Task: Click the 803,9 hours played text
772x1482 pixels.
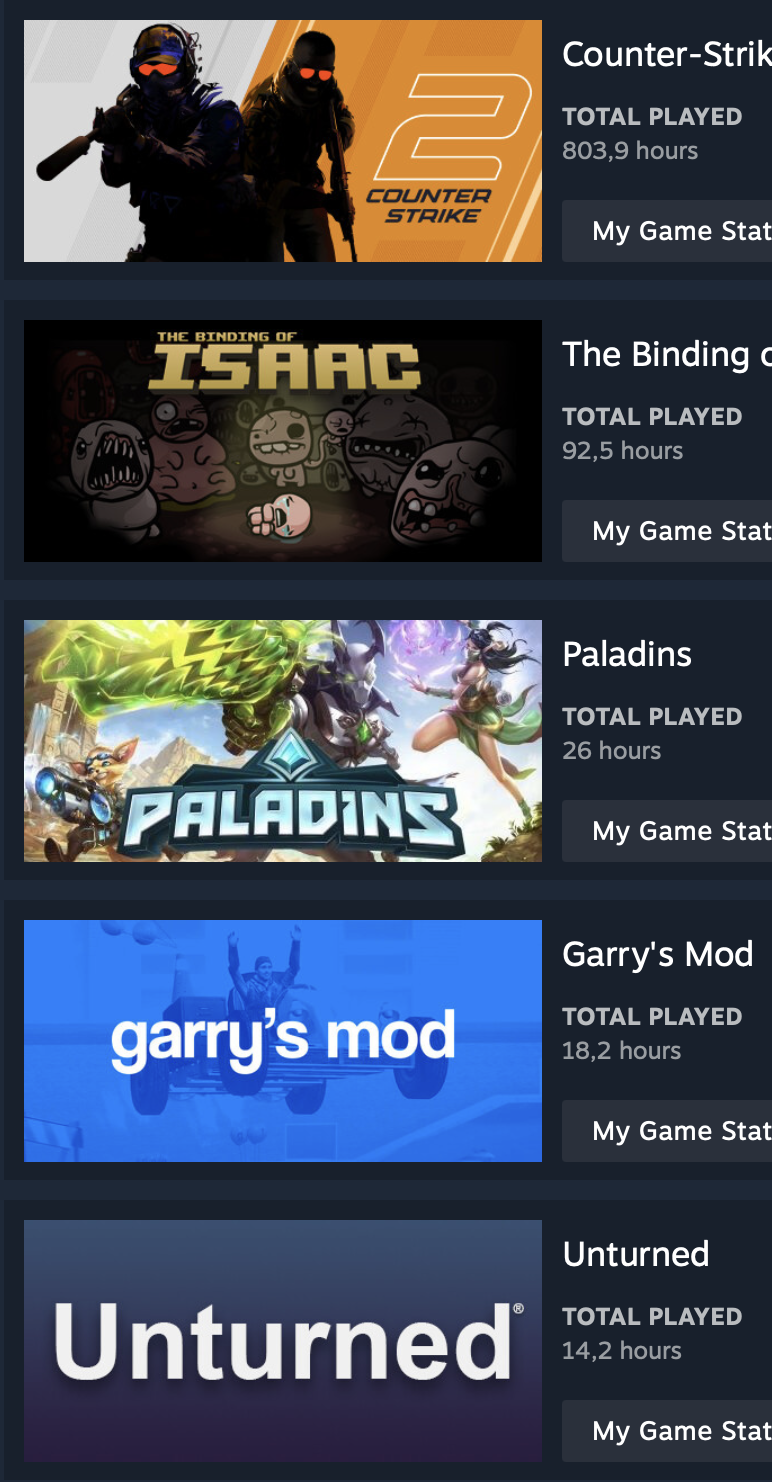Action: pos(630,151)
